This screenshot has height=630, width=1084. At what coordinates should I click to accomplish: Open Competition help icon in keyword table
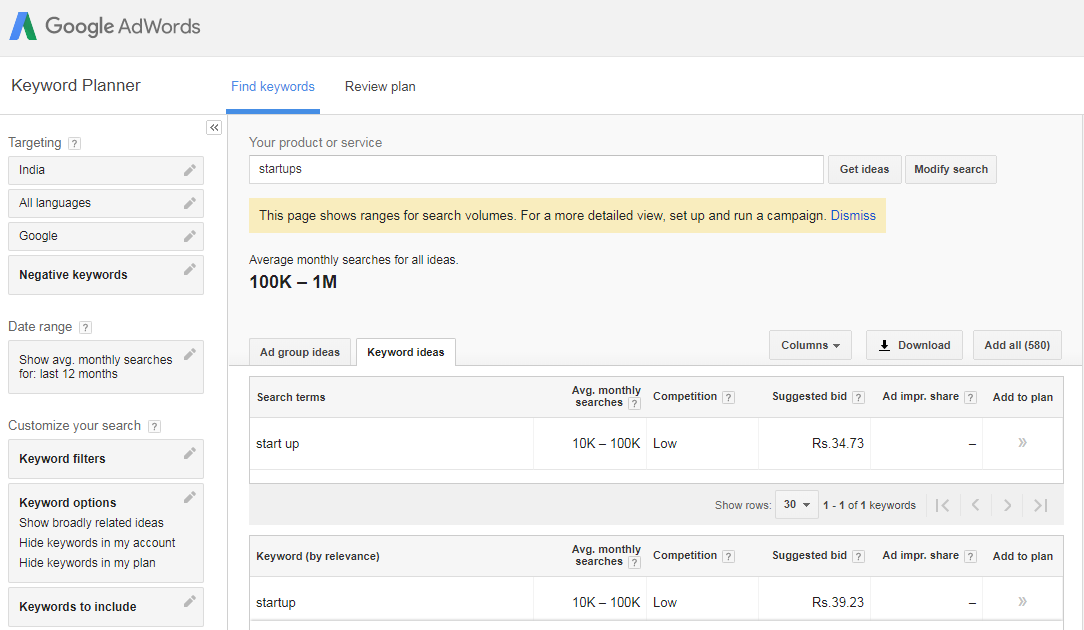(x=728, y=556)
